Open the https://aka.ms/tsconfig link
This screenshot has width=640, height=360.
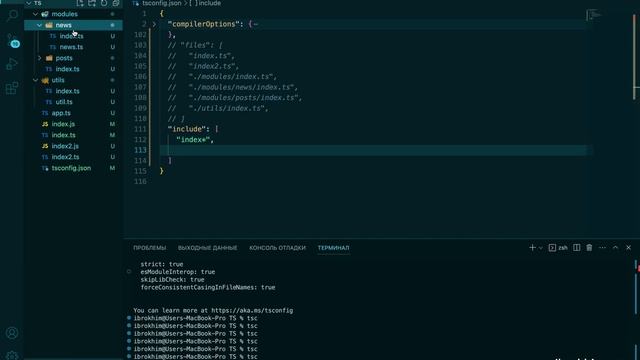click(x=252, y=310)
